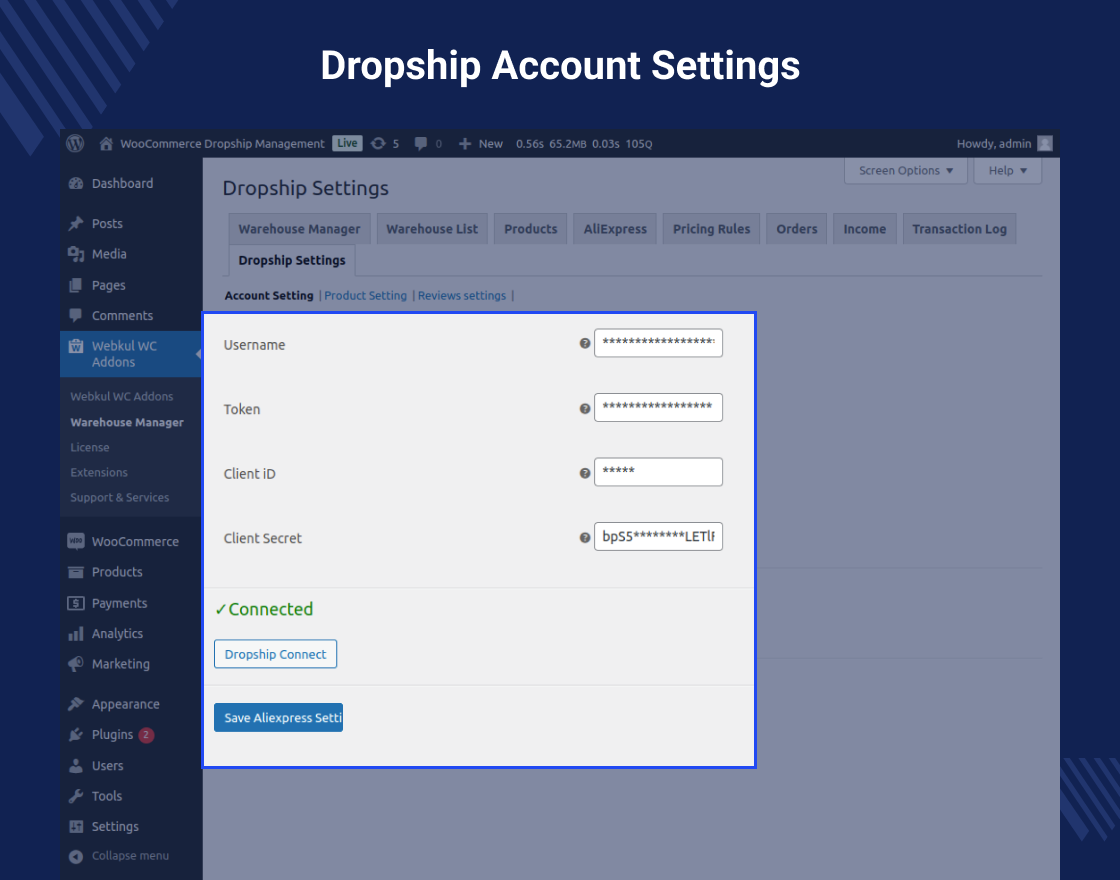This screenshot has width=1120, height=880.
Task: Click the home icon in admin bar
Action: [x=106, y=144]
